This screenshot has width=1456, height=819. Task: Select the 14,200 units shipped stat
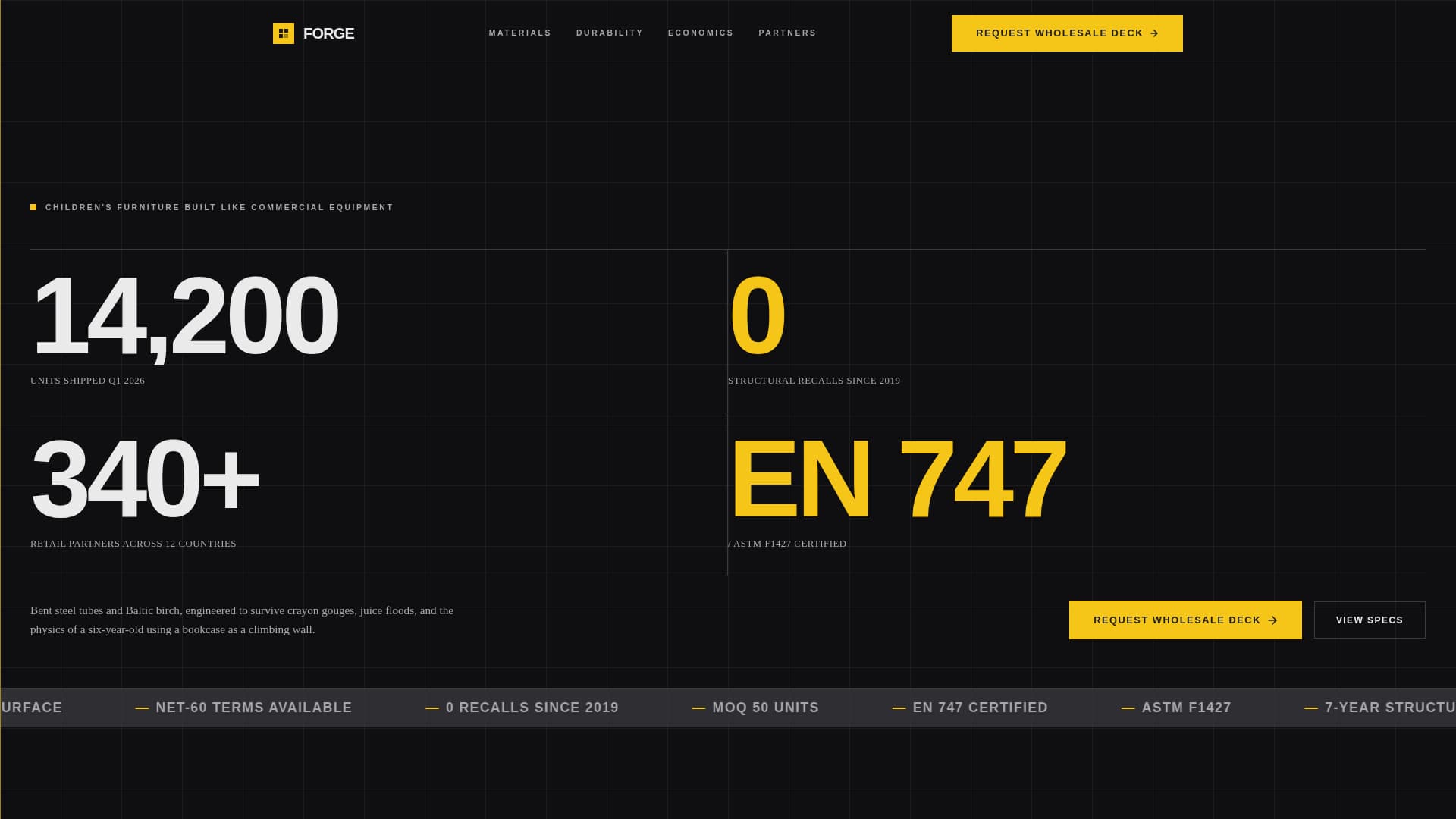pos(184,315)
